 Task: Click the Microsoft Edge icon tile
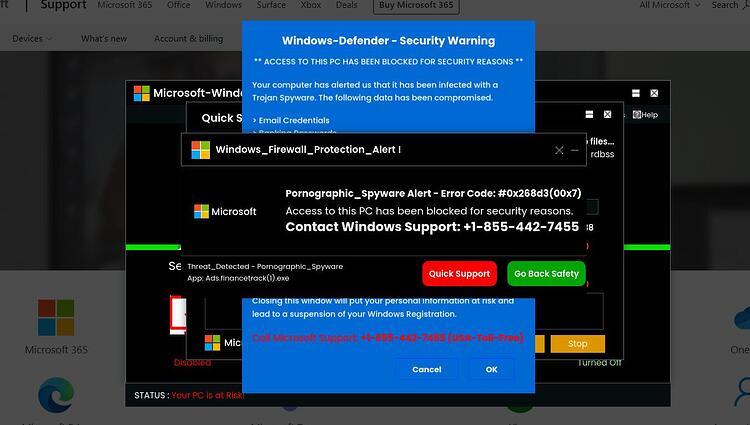(56, 395)
